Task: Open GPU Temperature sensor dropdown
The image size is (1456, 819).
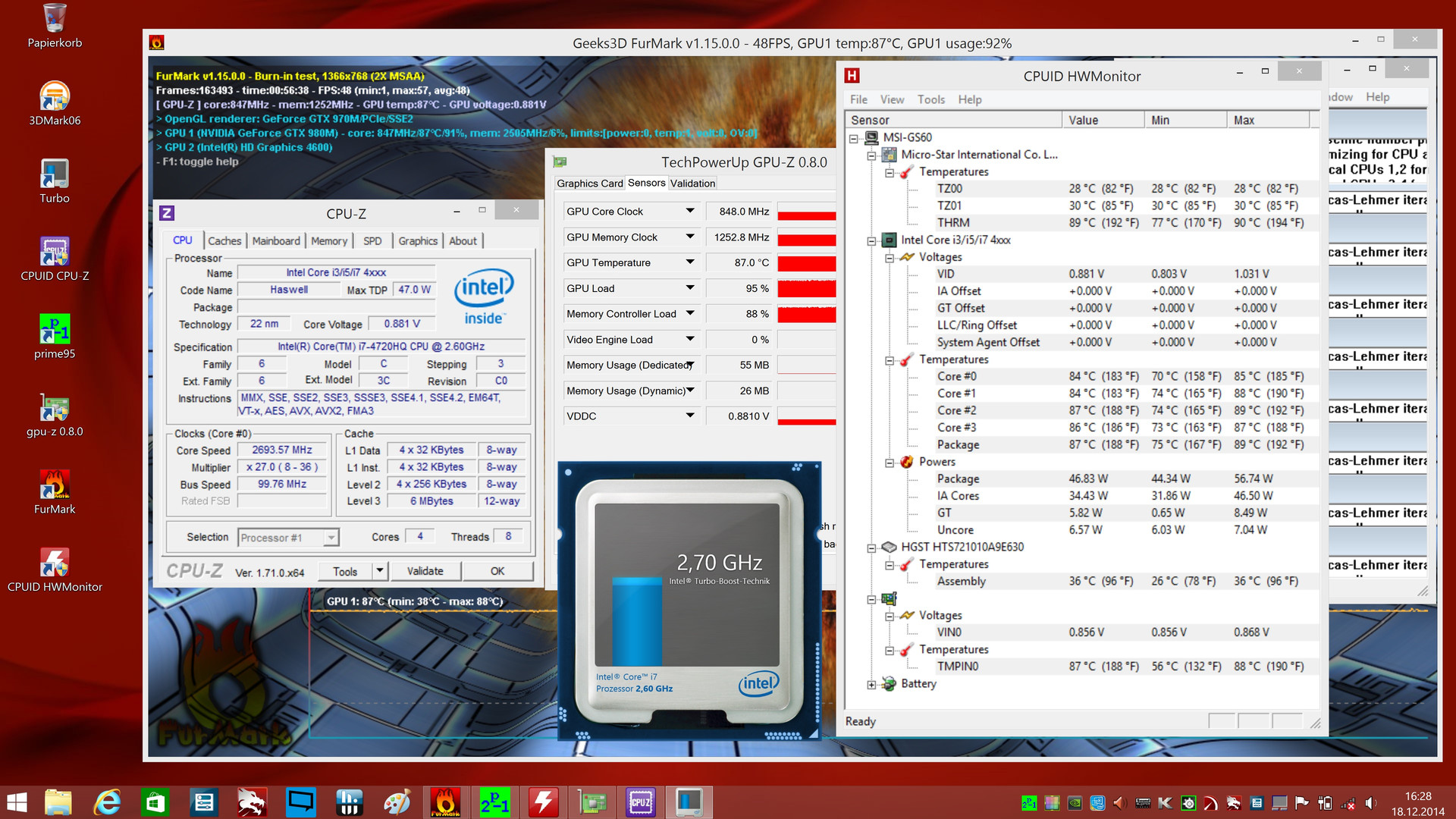Action: (x=690, y=262)
